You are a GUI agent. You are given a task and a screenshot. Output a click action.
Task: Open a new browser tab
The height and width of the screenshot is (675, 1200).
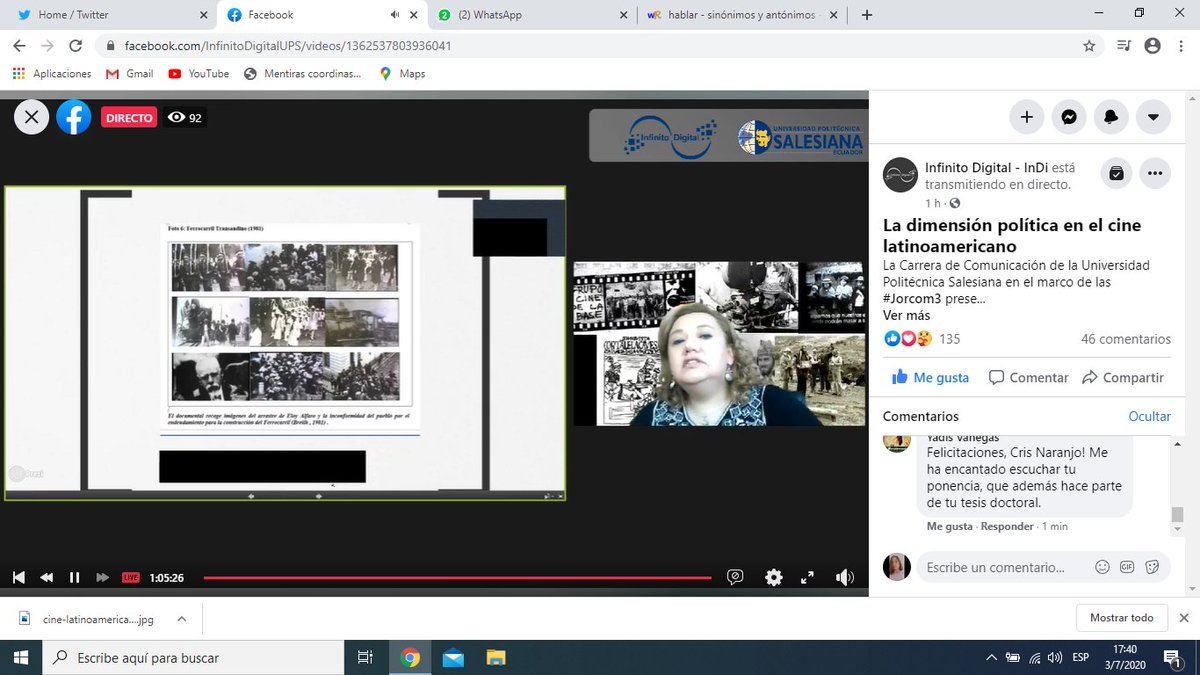(866, 15)
